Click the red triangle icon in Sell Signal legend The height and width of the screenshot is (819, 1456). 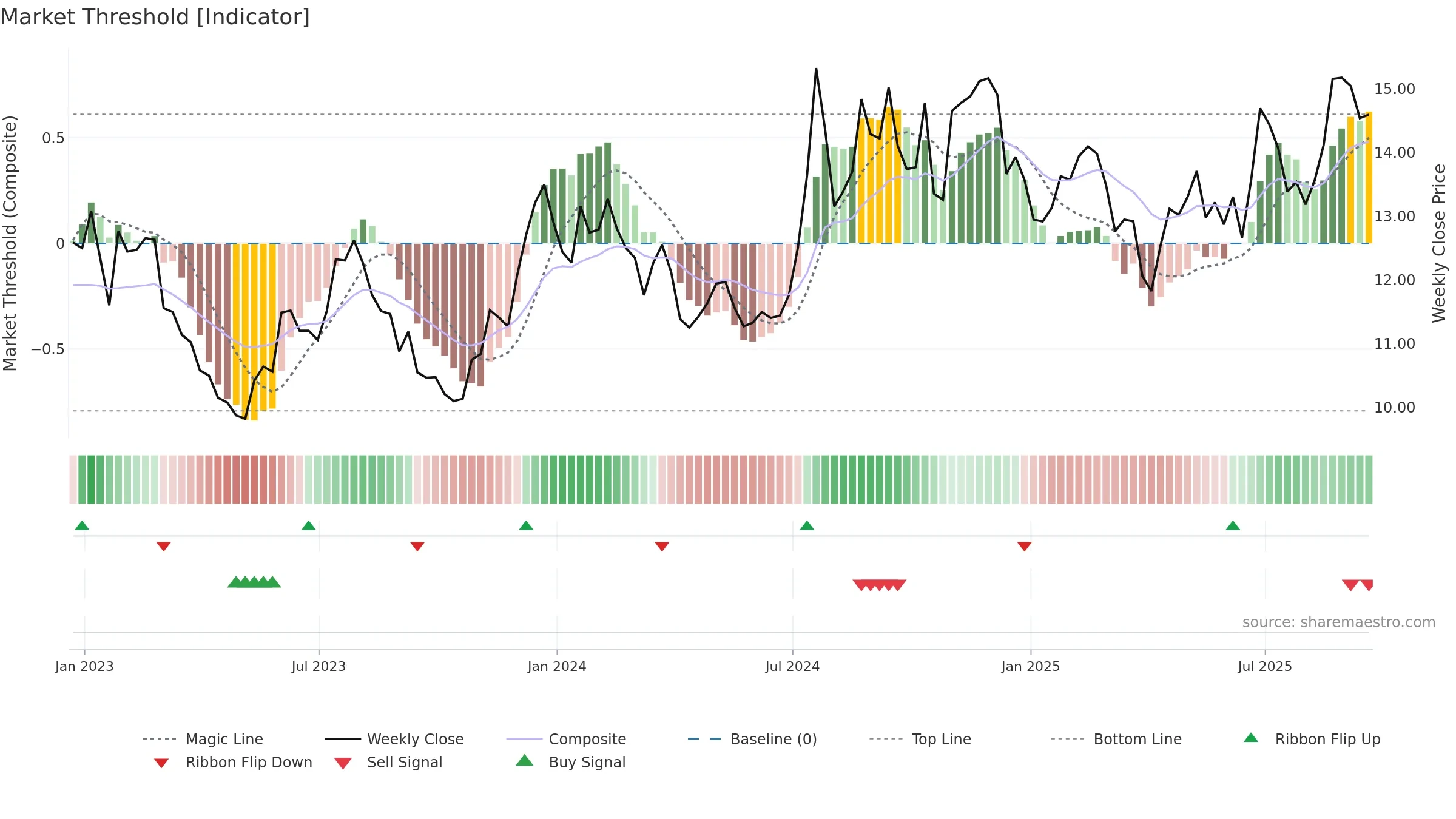343,763
